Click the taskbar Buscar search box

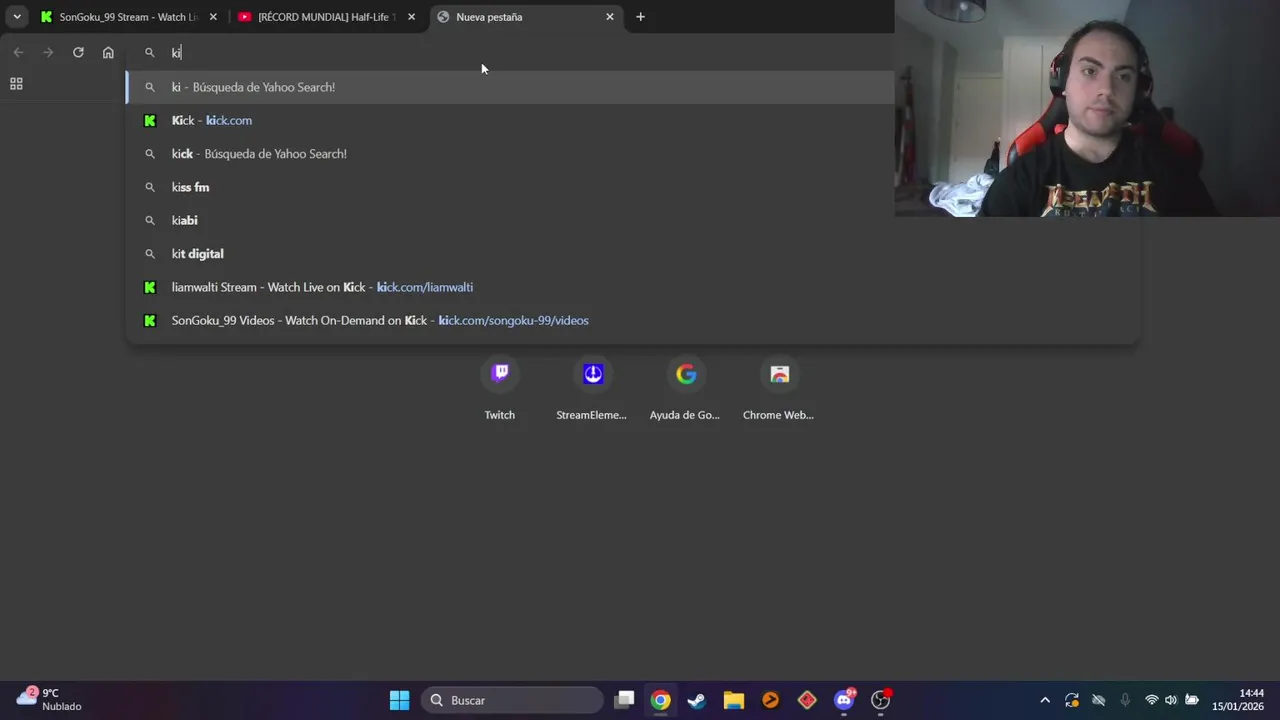click(x=512, y=700)
